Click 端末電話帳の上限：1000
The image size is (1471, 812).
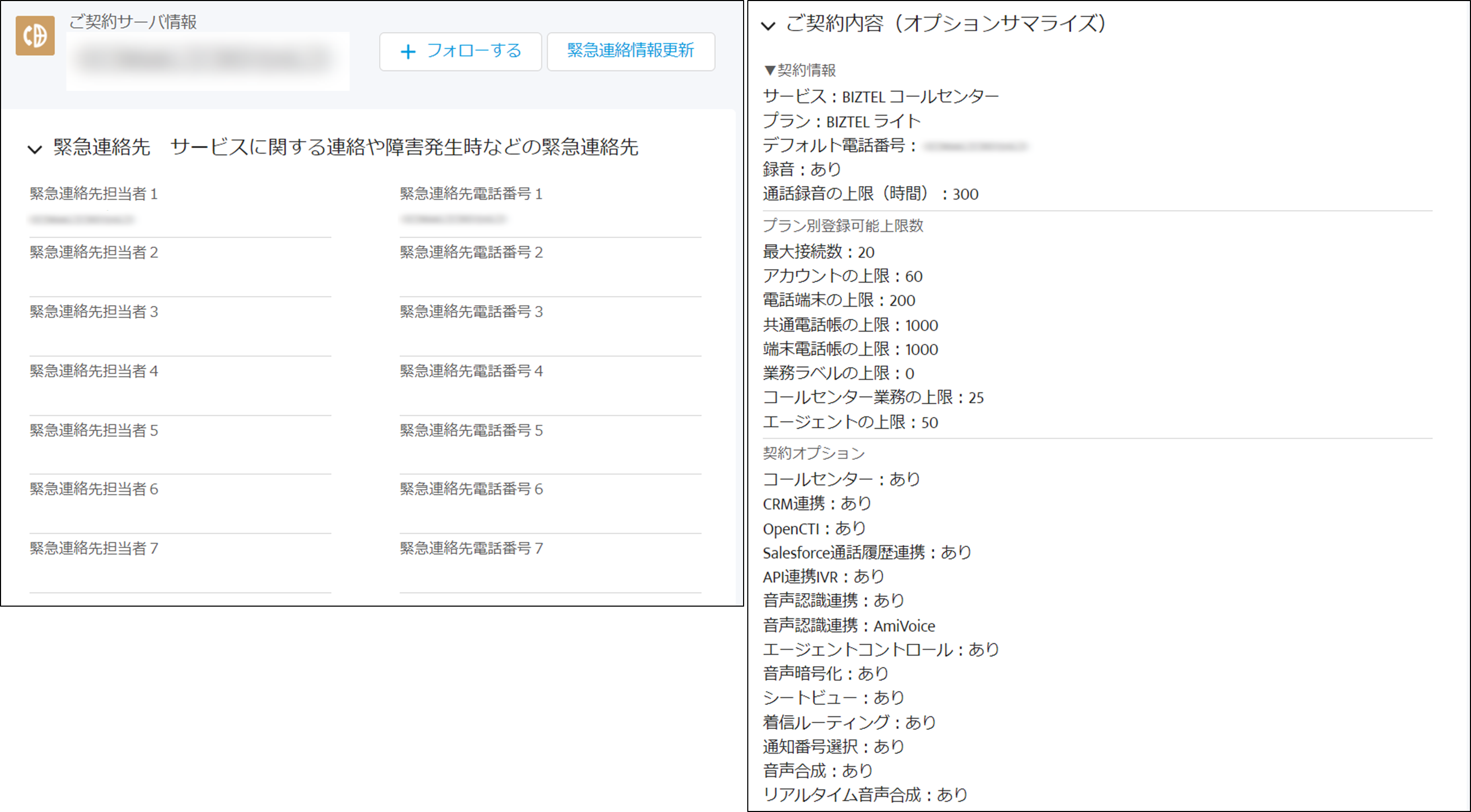(850, 349)
